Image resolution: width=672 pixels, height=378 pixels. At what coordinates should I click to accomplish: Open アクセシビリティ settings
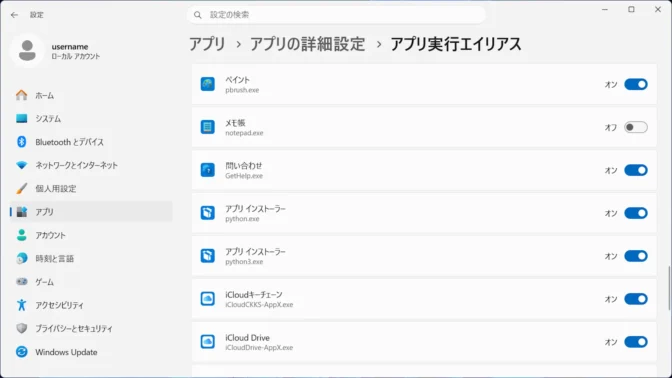(x=91, y=305)
